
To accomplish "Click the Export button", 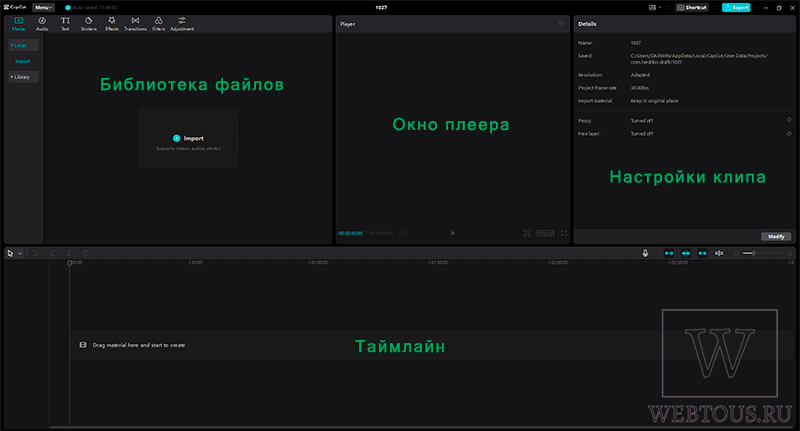I will tap(736, 8).
